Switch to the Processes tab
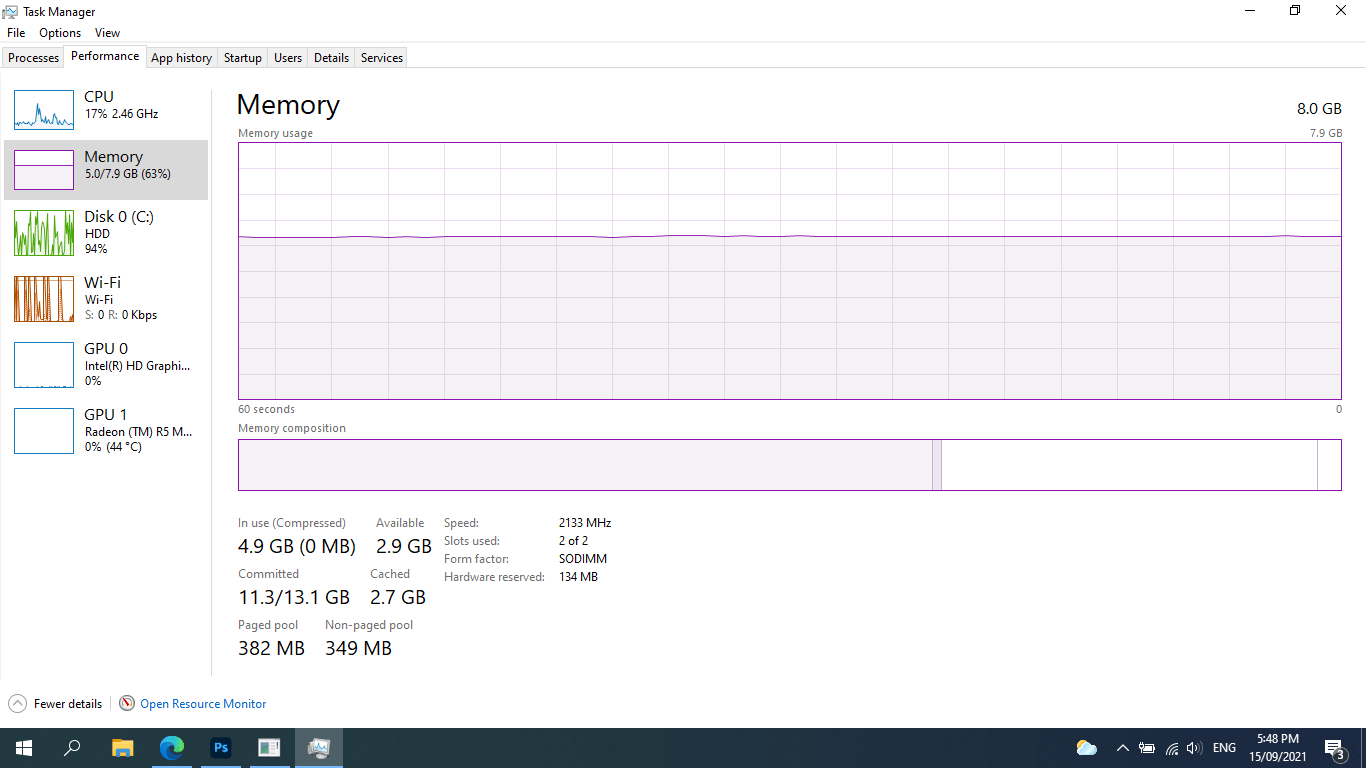 (x=34, y=58)
